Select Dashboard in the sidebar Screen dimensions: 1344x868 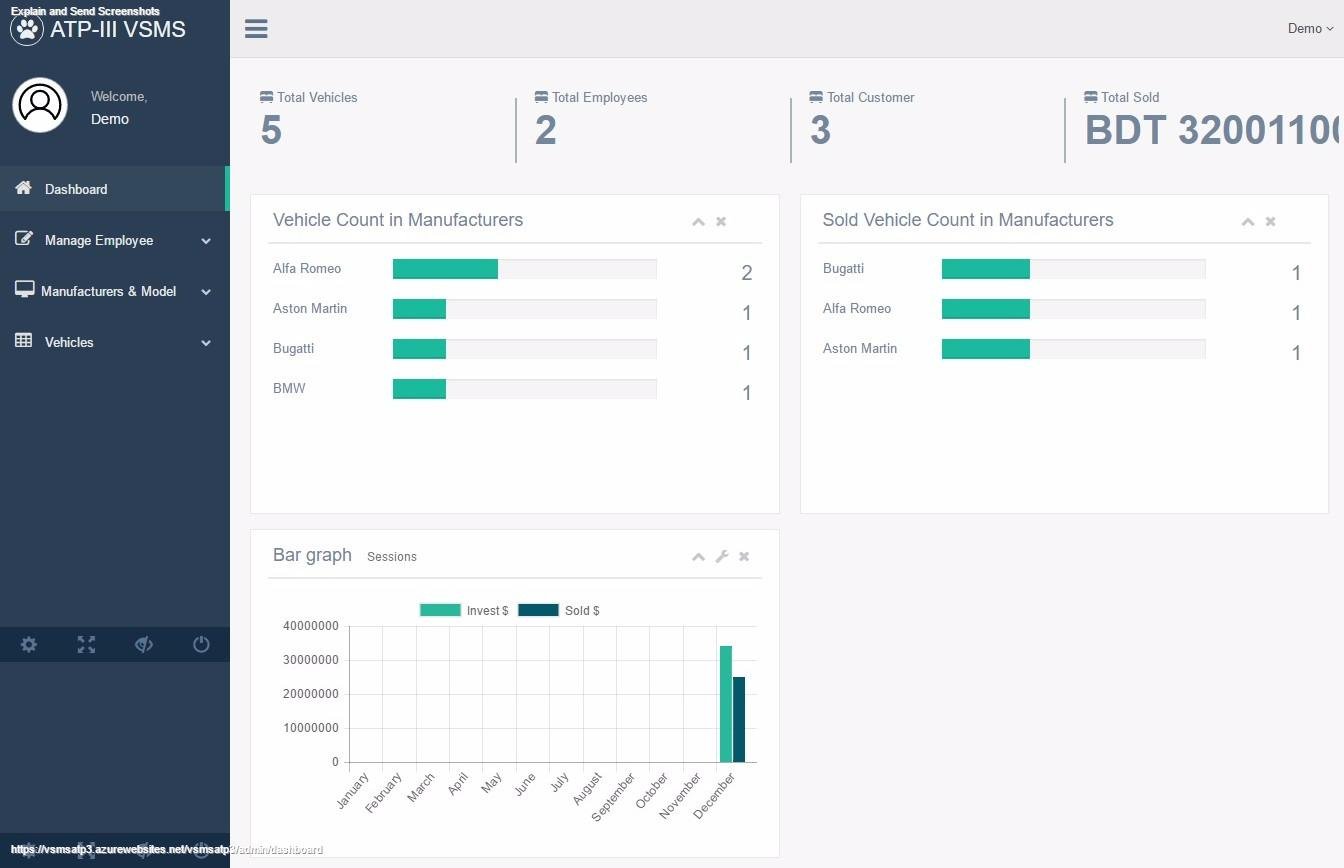[x=76, y=189]
